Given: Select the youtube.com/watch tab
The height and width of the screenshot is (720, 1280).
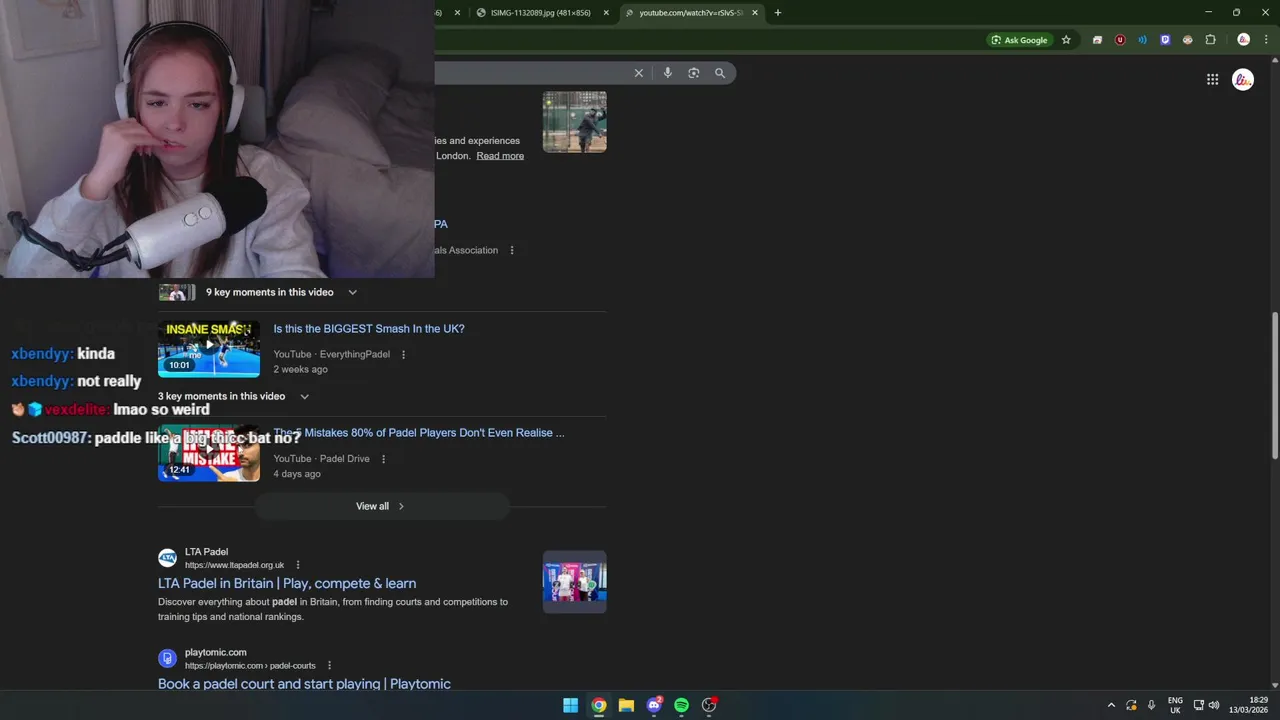Looking at the screenshot, I should 690,13.
